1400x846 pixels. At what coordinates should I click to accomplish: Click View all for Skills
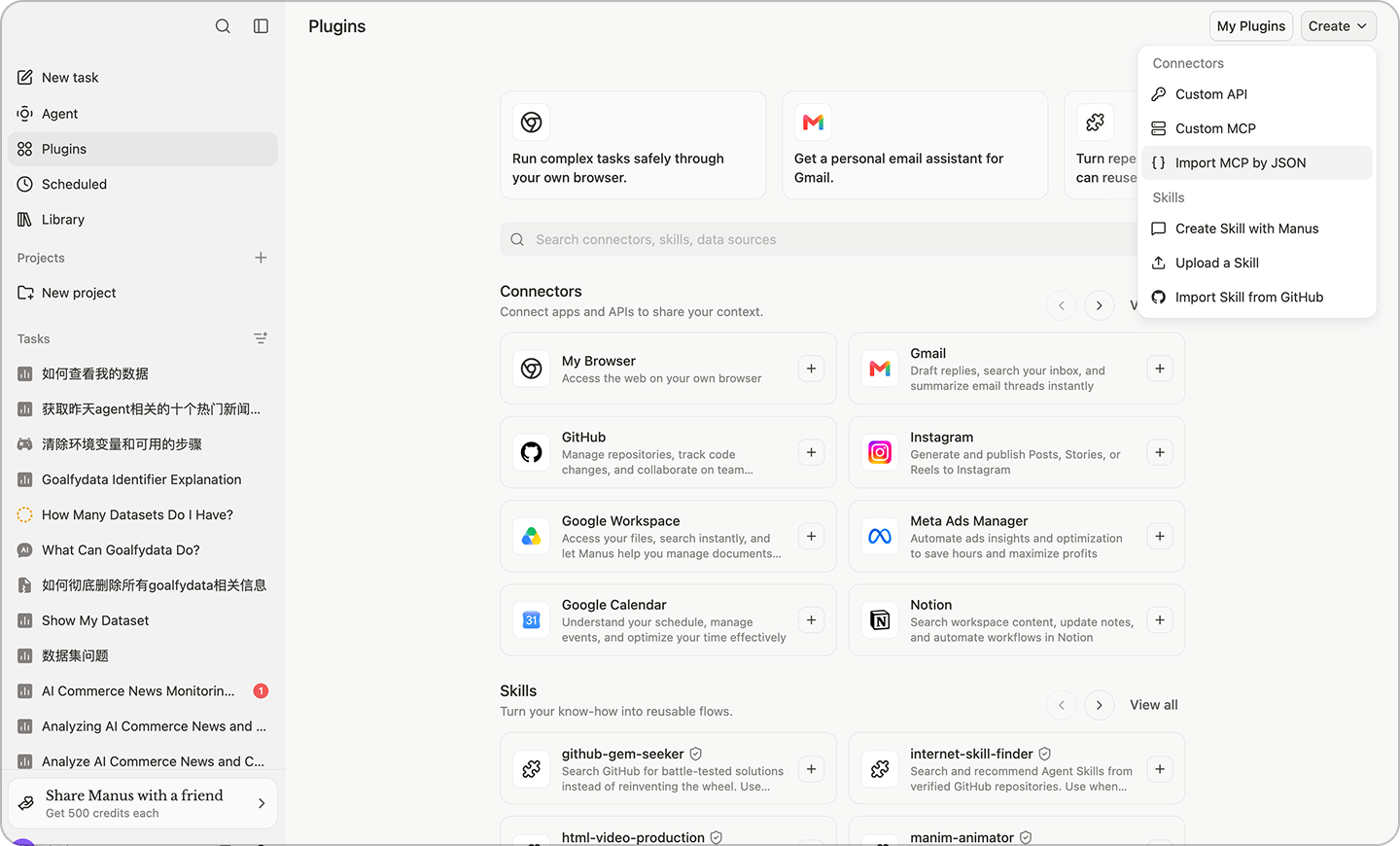(1154, 705)
